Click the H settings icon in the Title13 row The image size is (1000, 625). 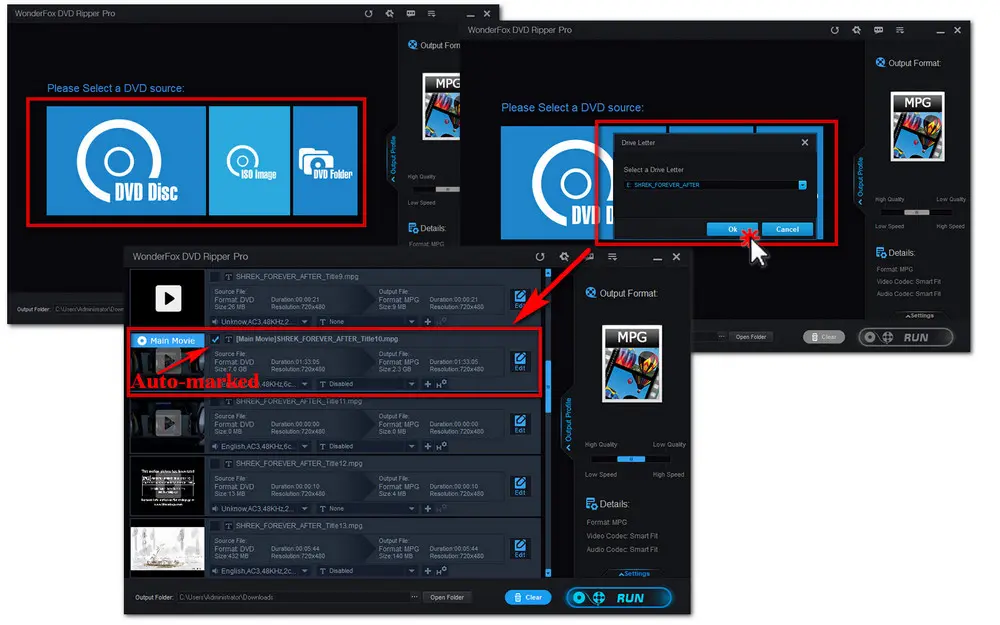click(x=441, y=571)
